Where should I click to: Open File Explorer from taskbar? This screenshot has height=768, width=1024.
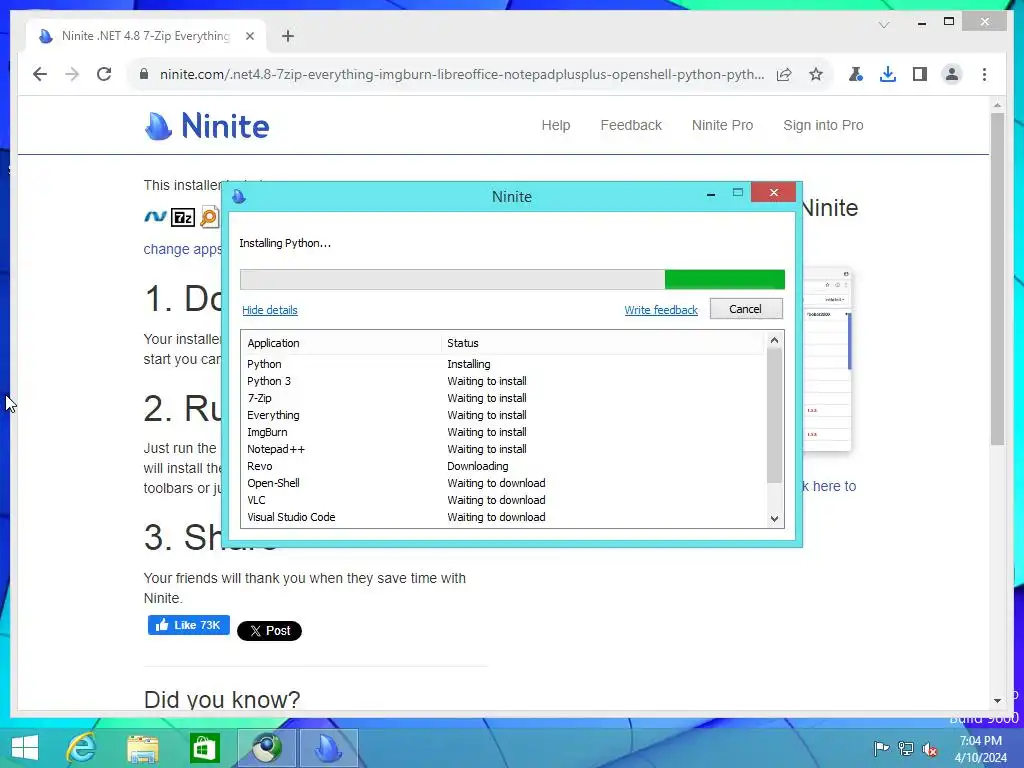click(142, 748)
